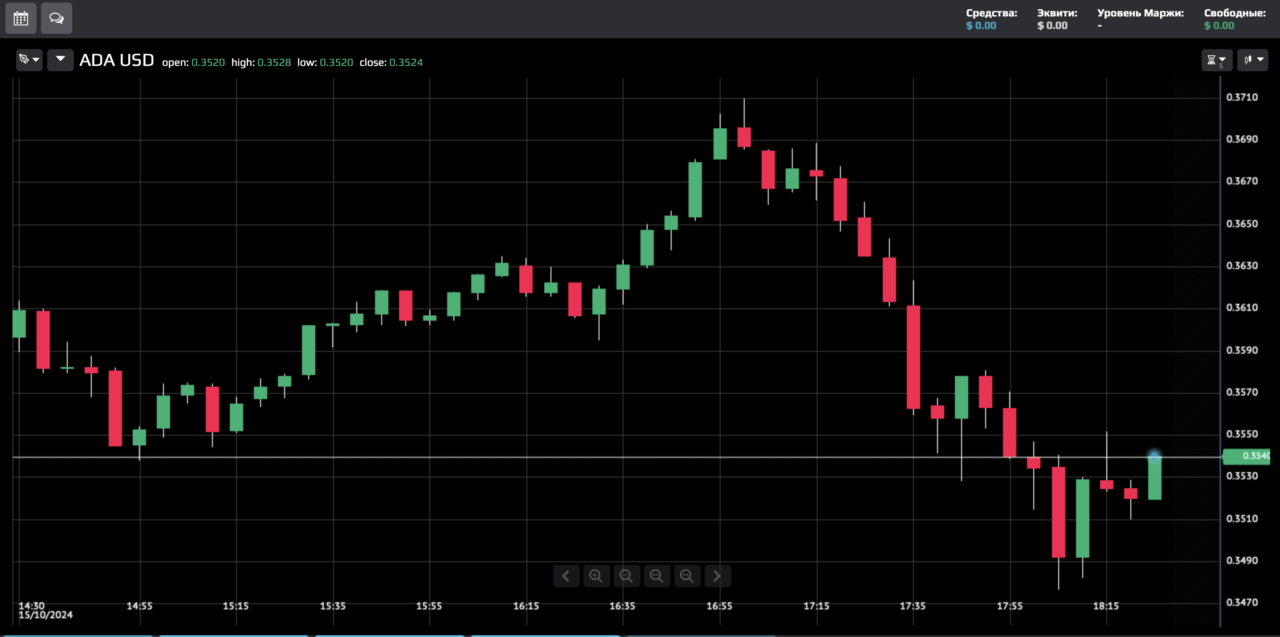Click the Уровень Маржи indicator
Image resolution: width=1280 pixels, height=637 pixels.
[x=1140, y=20]
